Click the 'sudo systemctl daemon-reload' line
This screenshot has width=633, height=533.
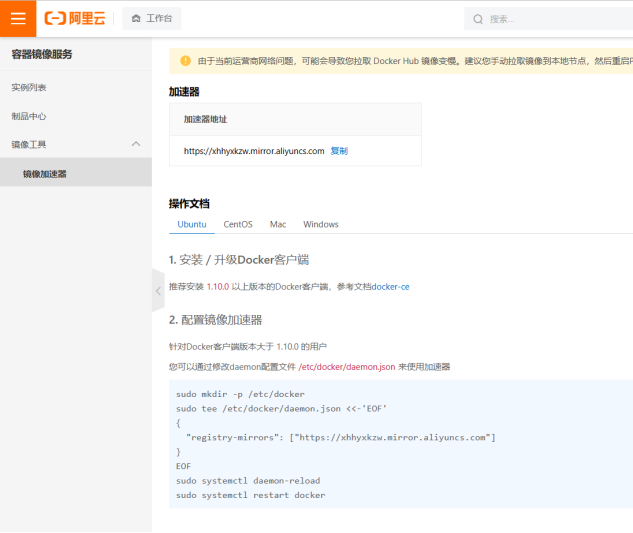pos(248,481)
